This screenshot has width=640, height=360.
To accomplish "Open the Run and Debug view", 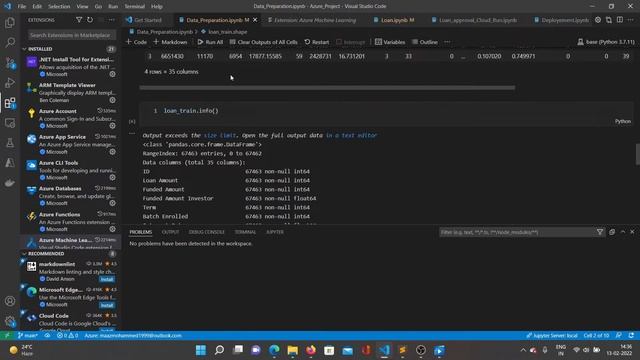I will [x=10, y=82].
